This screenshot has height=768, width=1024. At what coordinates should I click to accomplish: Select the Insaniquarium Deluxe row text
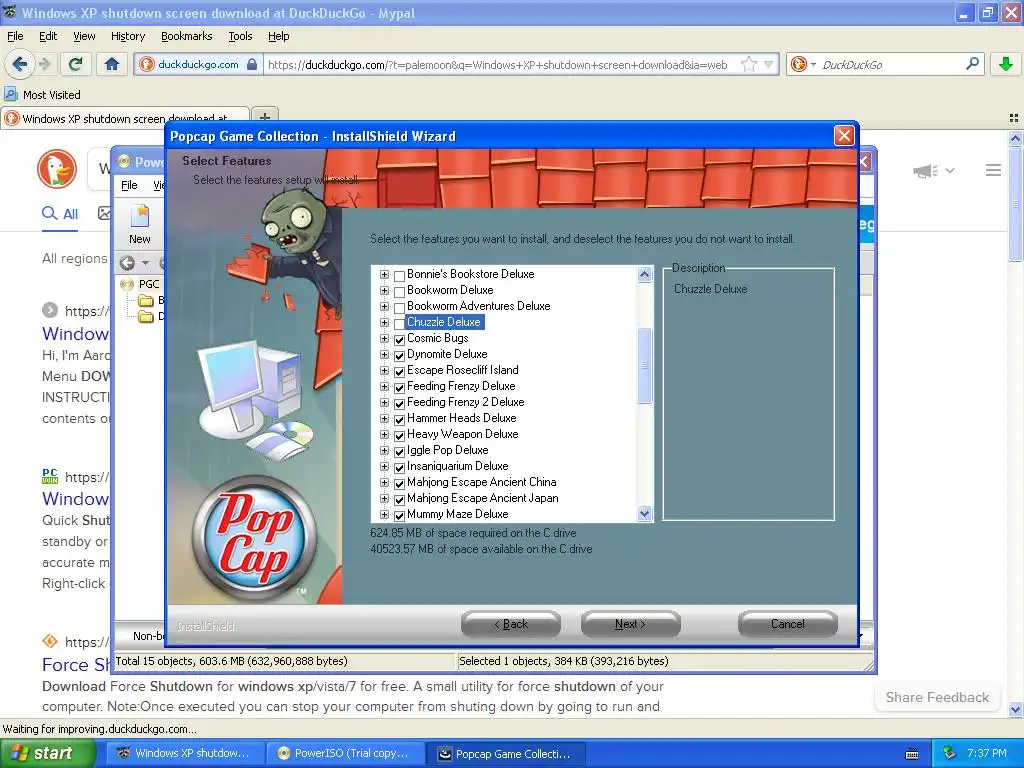pos(457,466)
